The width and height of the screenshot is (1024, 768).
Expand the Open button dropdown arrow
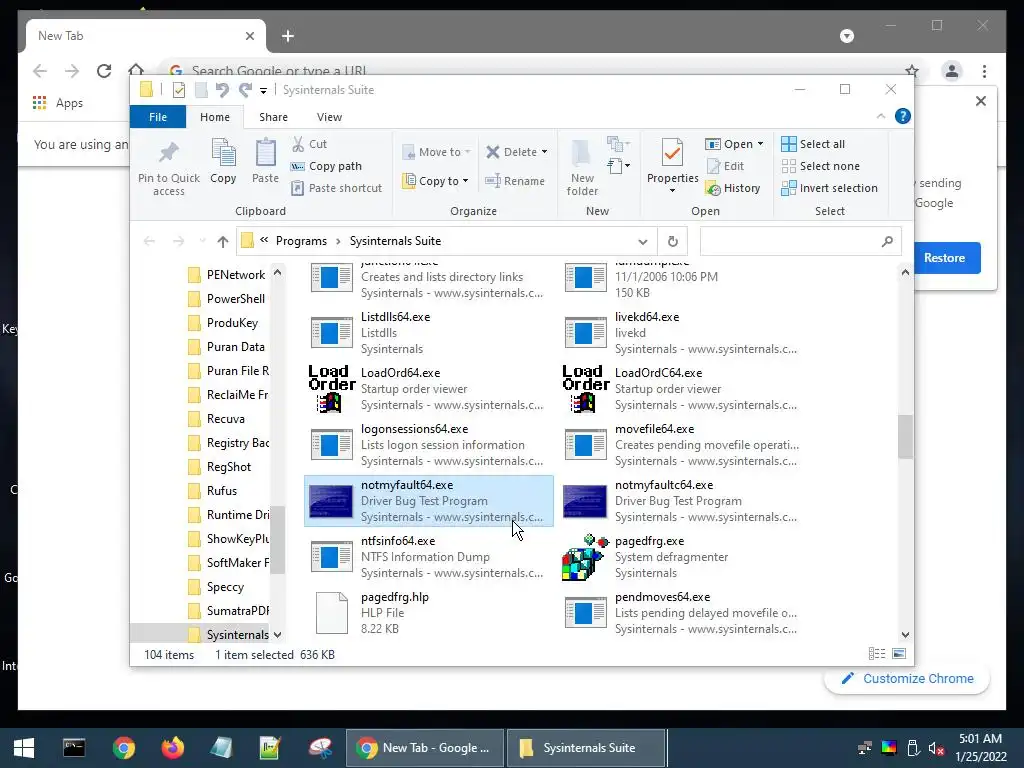[x=760, y=144]
